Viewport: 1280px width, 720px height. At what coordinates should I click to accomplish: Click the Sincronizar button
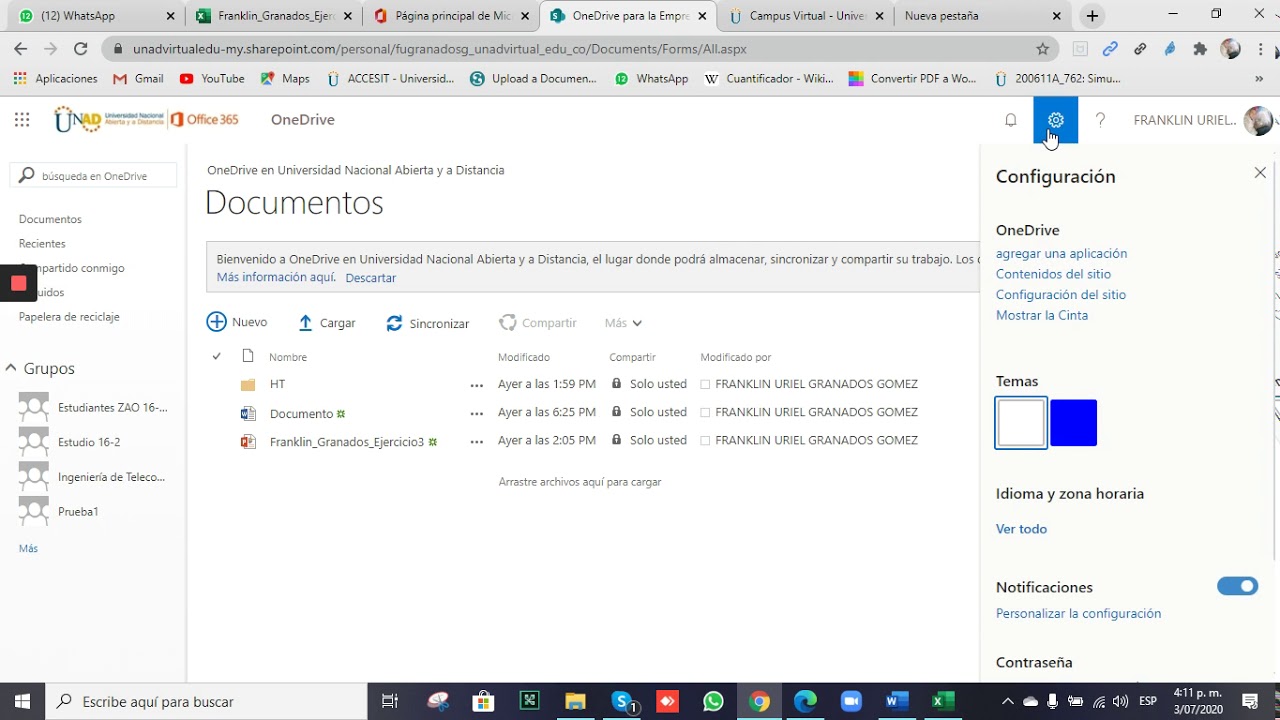pyautogui.click(x=428, y=323)
